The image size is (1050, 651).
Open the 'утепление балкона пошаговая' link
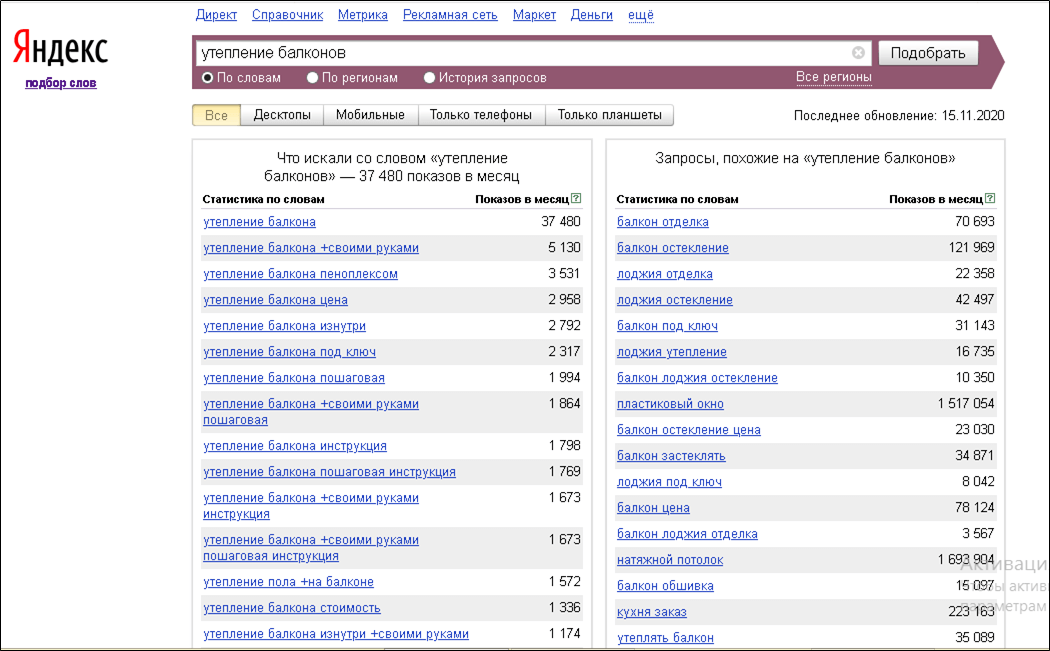[294, 378]
